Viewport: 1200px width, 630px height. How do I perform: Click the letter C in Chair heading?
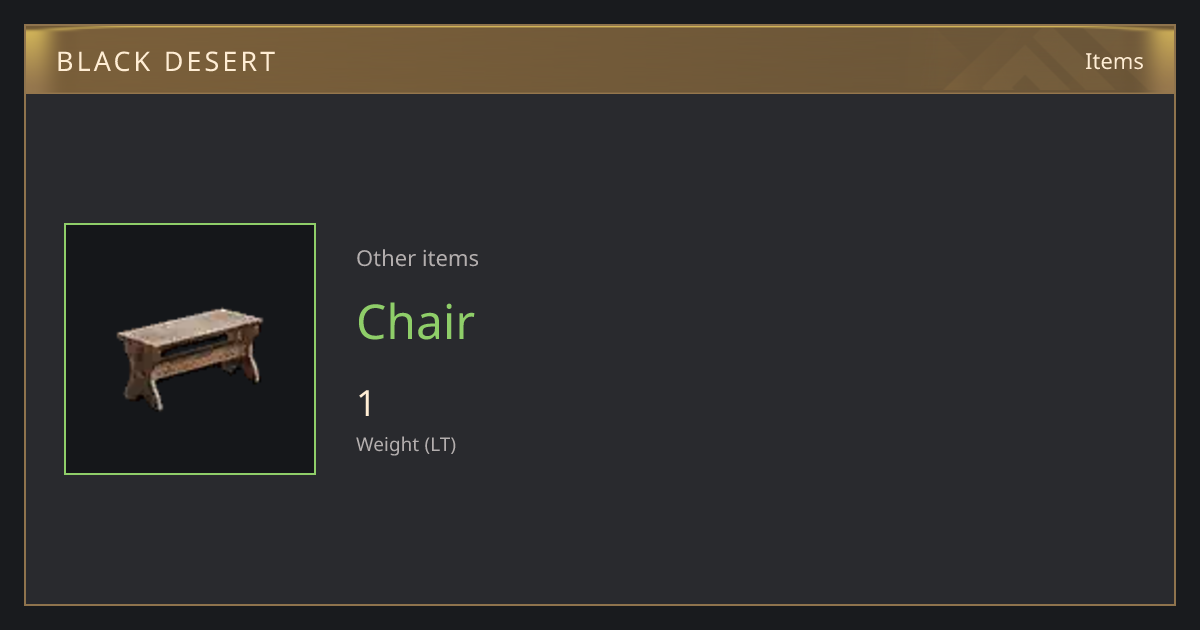(x=372, y=322)
